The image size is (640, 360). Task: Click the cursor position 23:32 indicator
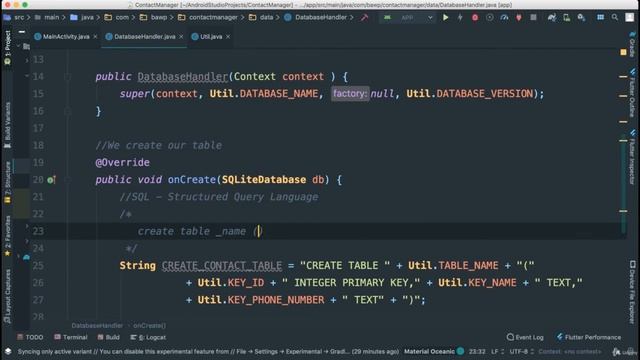(x=477, y=351)
